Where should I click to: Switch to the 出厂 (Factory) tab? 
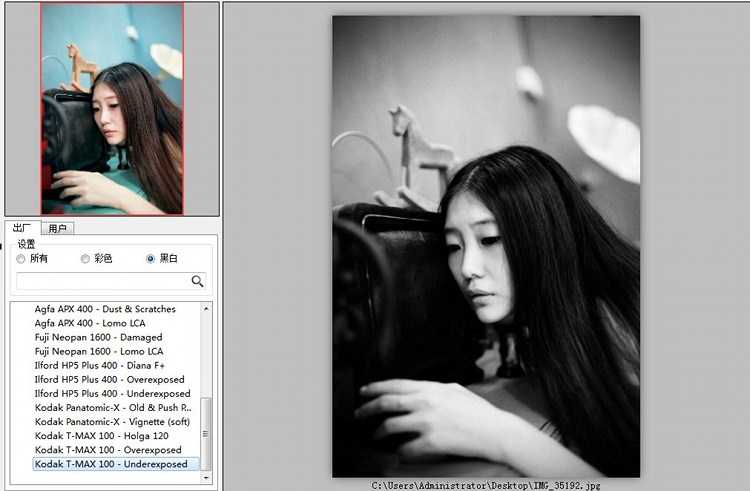coord(22,229)
